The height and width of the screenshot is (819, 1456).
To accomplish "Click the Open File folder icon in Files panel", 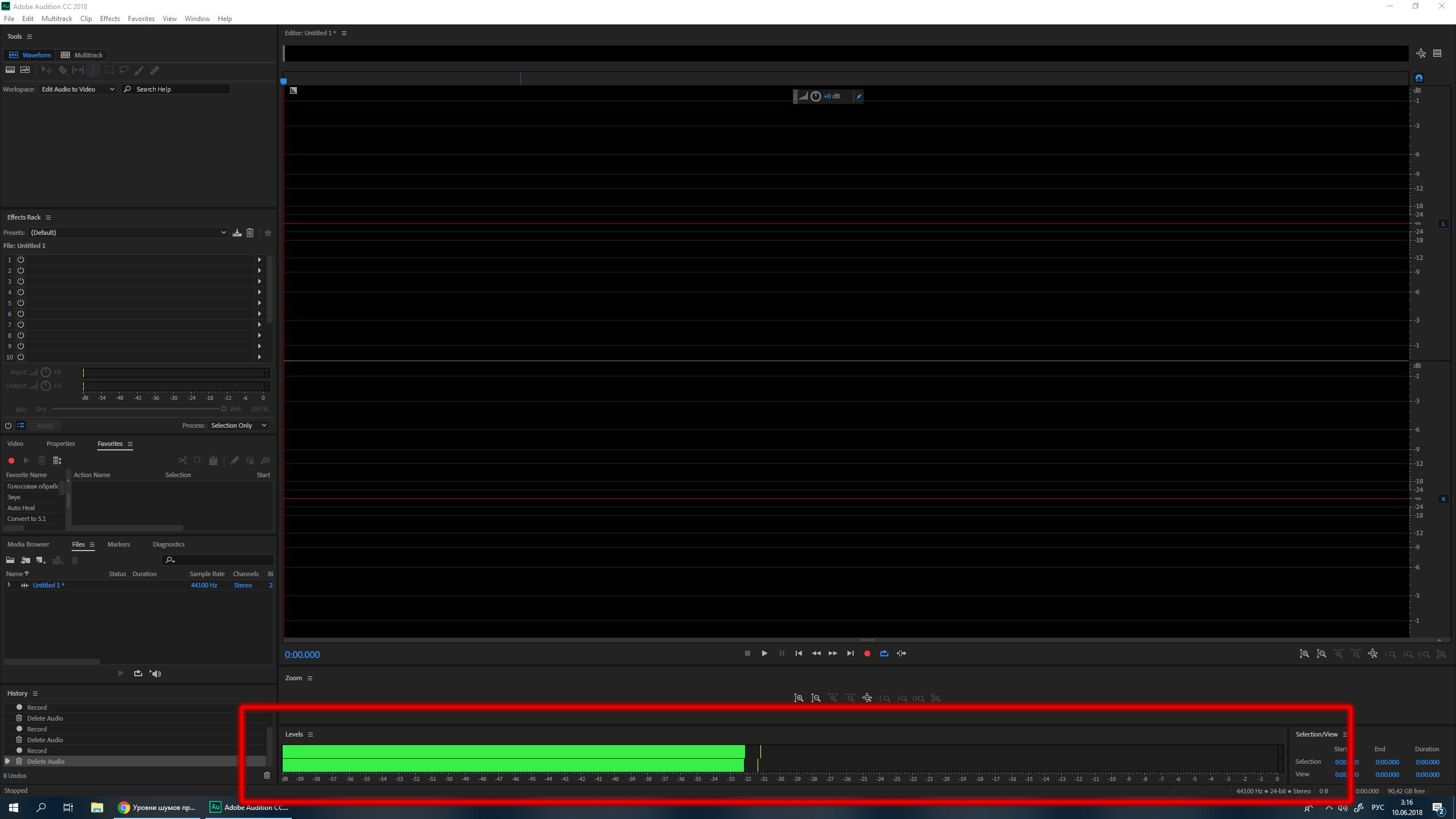I will pos(10,560).
